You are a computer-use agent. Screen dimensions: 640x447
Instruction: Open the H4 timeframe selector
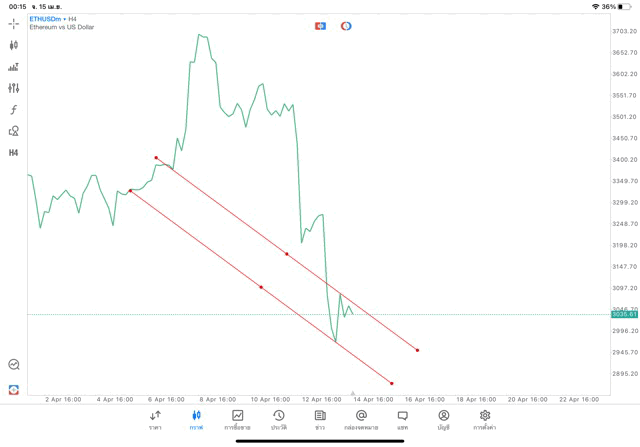click(14, 153)
